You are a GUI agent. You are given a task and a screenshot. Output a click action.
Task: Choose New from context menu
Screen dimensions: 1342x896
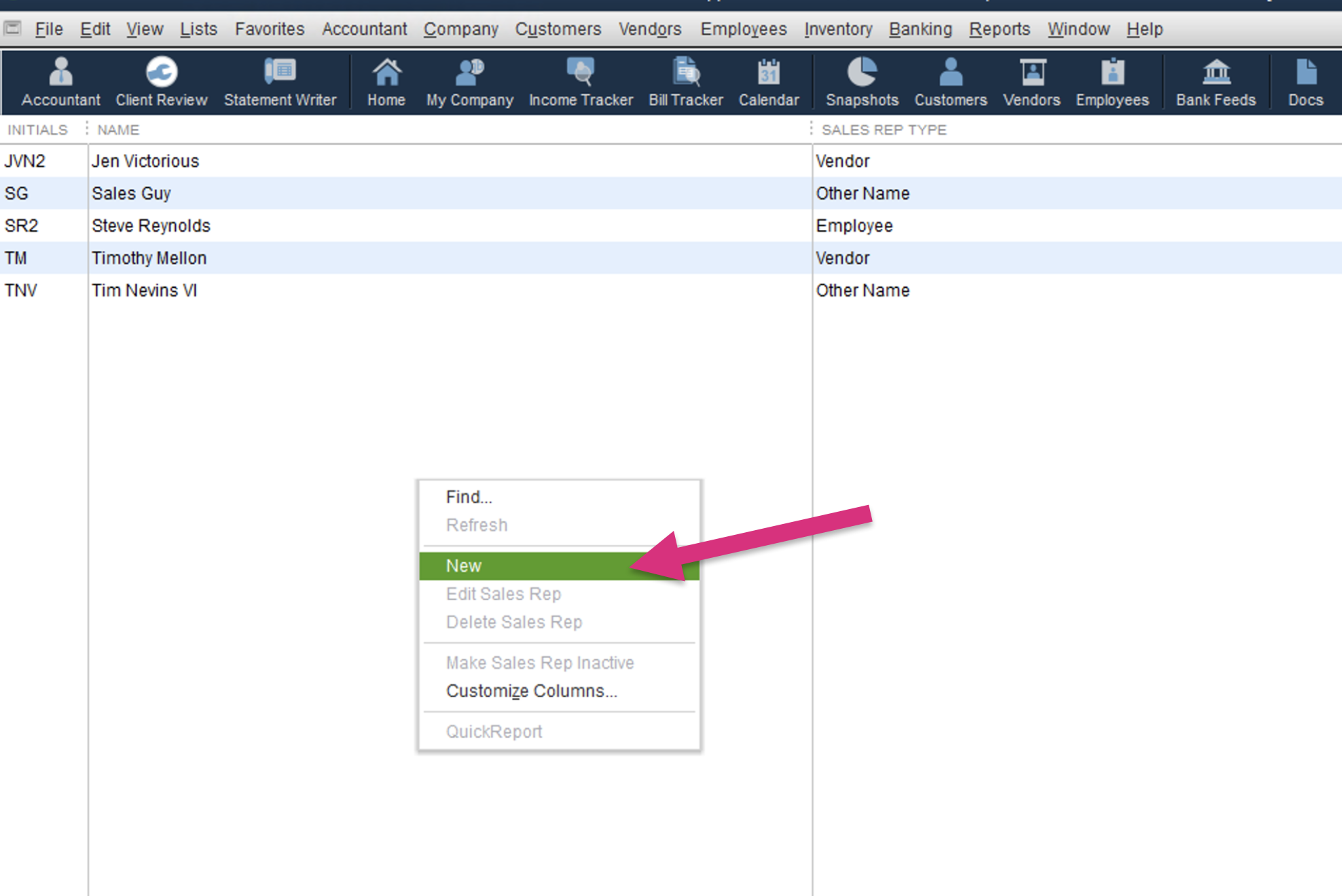click(464, 565)
